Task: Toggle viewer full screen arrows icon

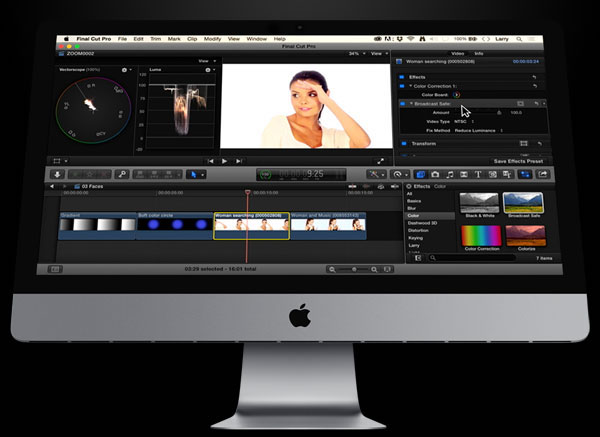Action: pos(381,161)
